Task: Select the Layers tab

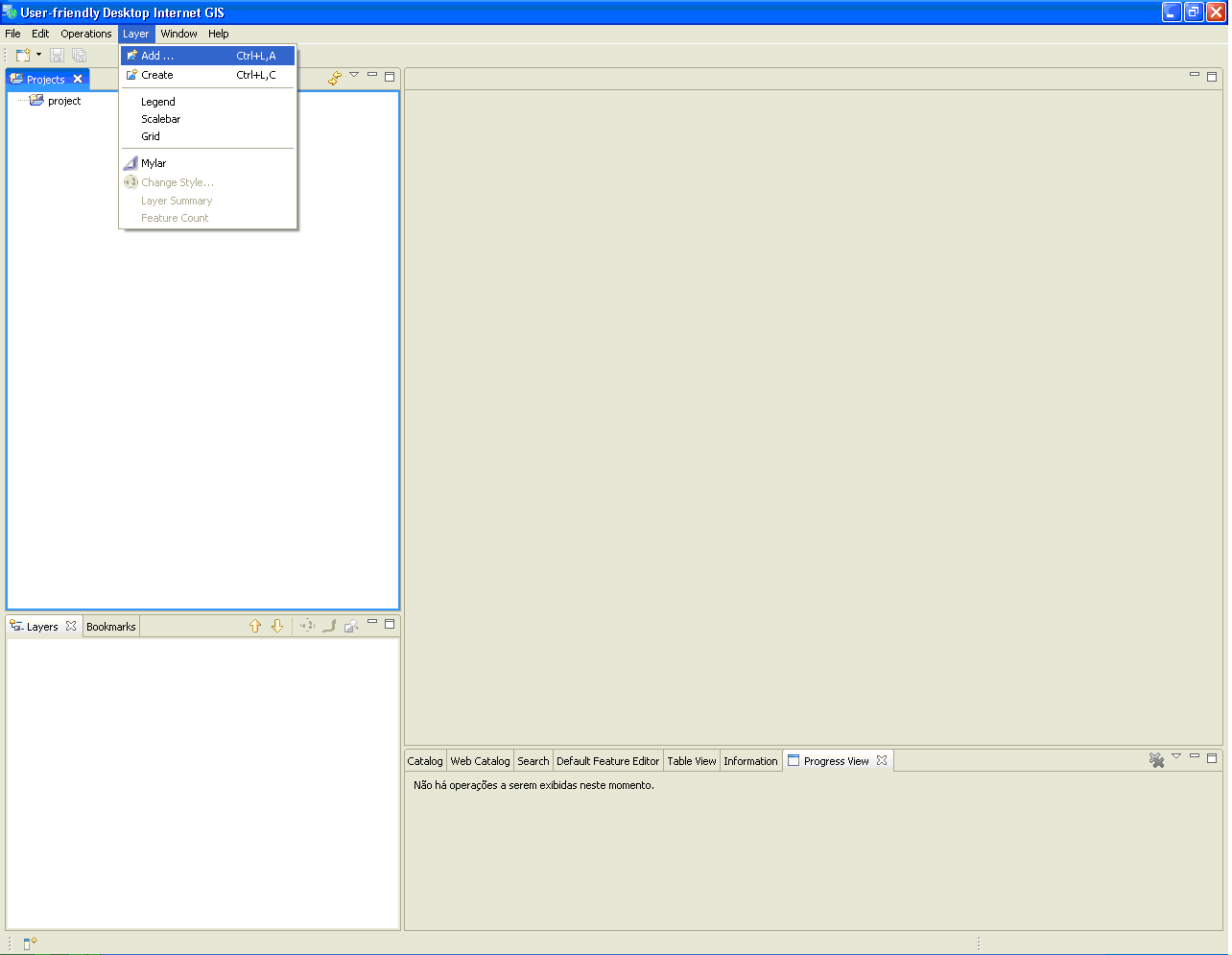Action: [x=42, y=627]
